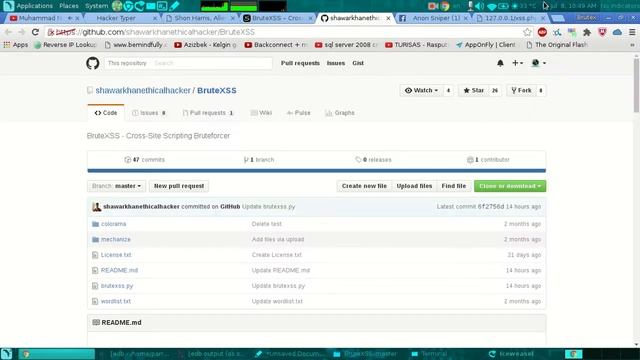Click the shawarkhanethicalhacker owner link
Image resolution: width=640 pixels, height=360 pixels.
pos(143,91)
